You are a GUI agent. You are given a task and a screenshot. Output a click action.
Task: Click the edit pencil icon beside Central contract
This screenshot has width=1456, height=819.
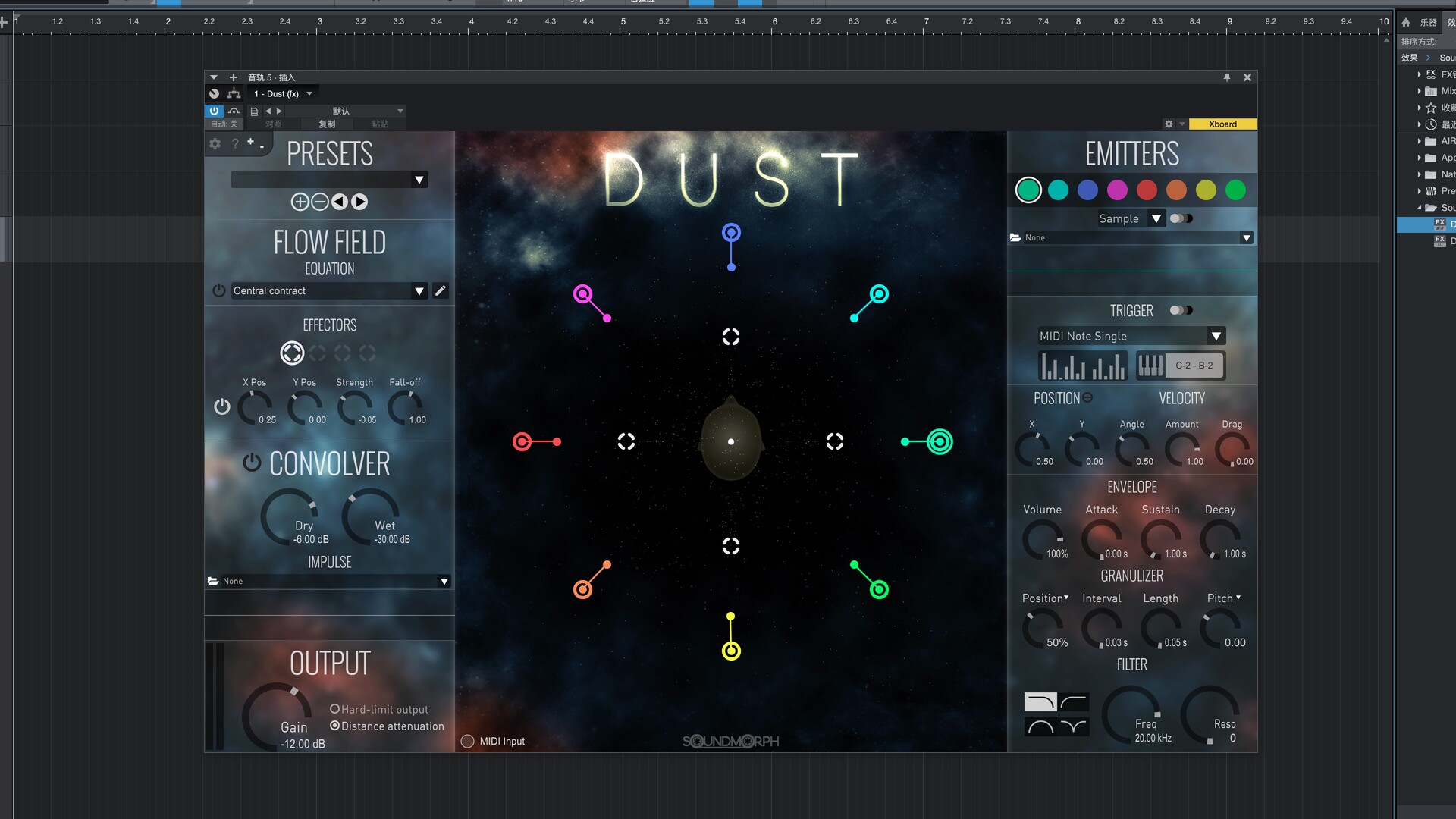(x=441, y=290)
